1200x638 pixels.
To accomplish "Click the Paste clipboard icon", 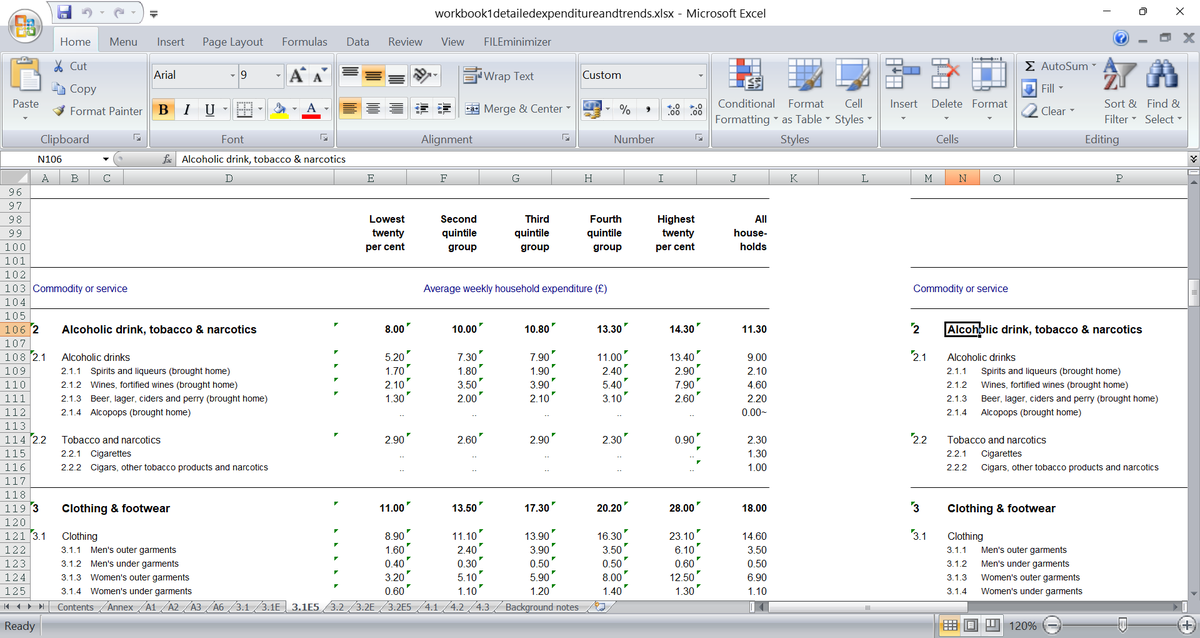I will click(25, 78).
